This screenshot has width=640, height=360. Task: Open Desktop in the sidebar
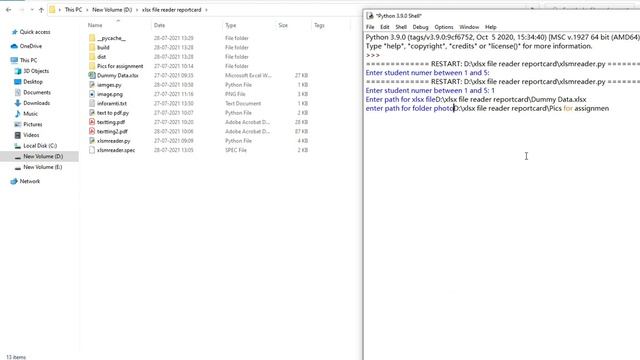29,82
